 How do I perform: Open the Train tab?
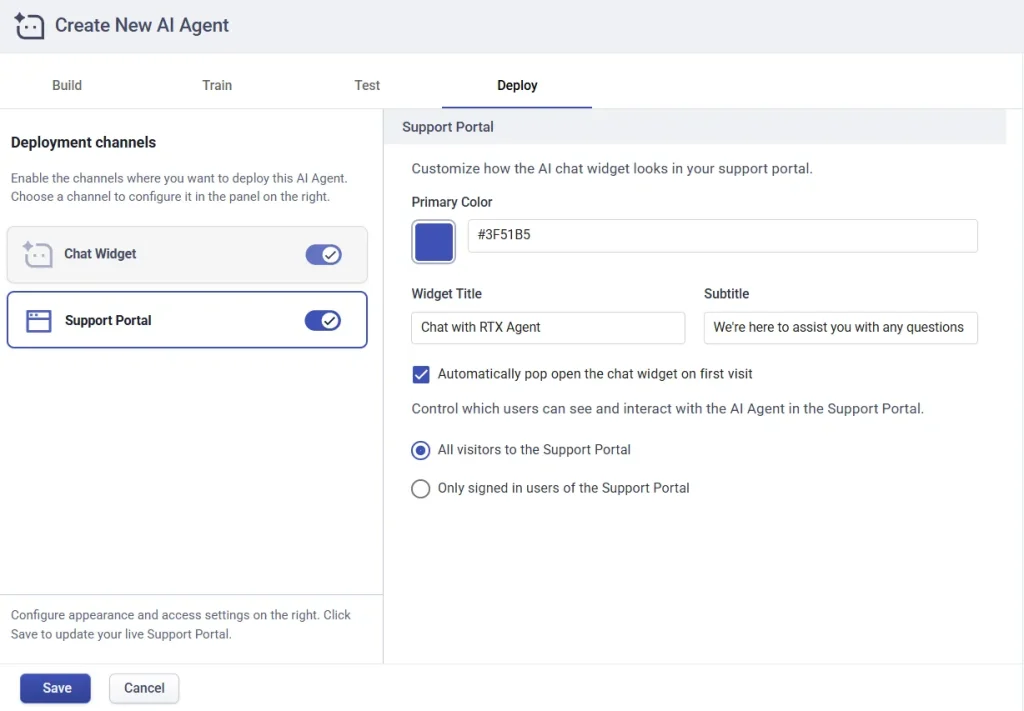[216, 86]
